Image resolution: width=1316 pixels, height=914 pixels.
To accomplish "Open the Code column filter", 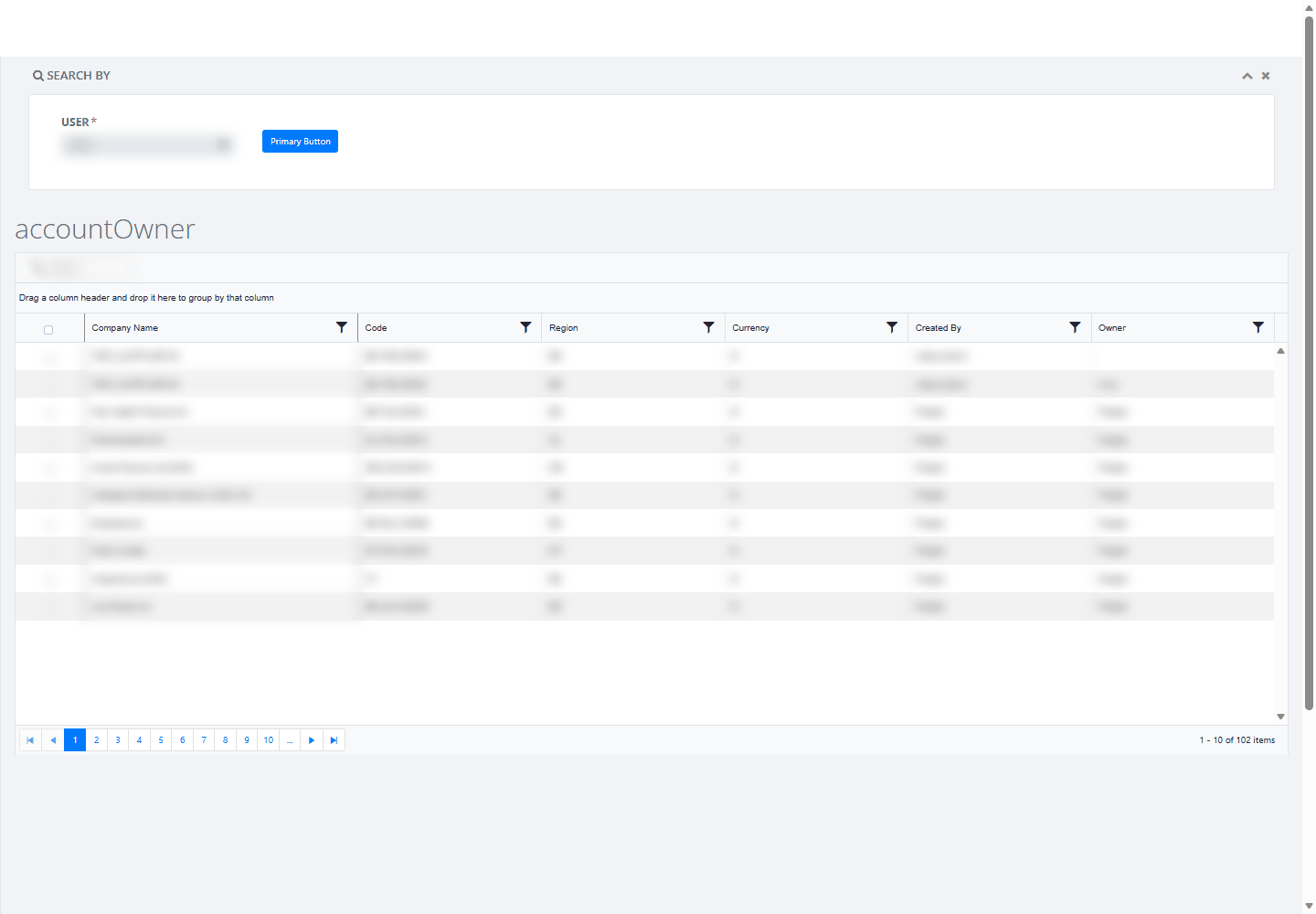I will point(525,327).
